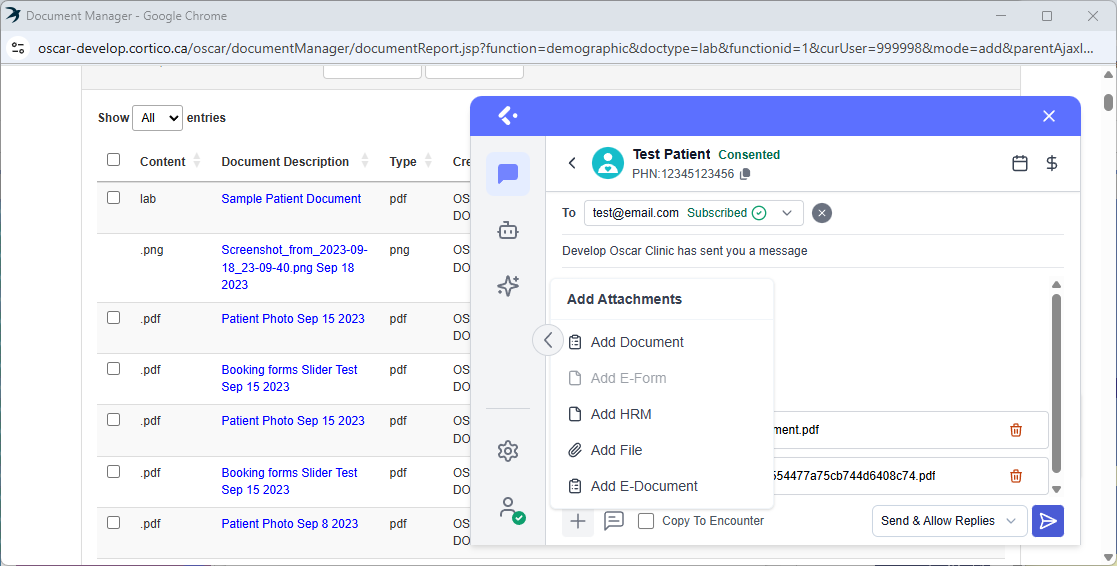
Task: Click the Test Patient avatar
Action: coord(608,163)
